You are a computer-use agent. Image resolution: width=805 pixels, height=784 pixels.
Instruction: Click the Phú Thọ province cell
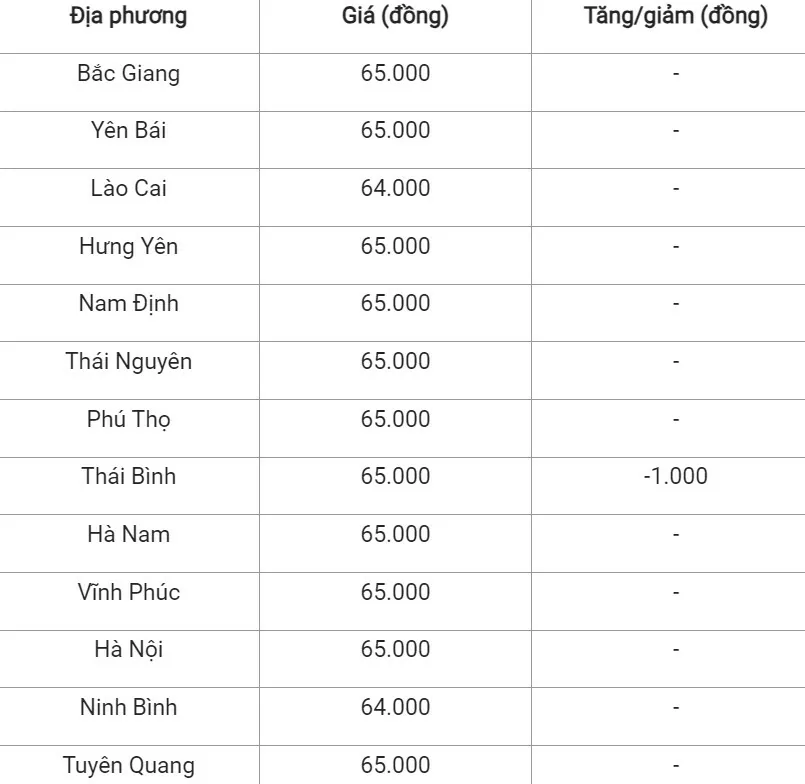129,420
